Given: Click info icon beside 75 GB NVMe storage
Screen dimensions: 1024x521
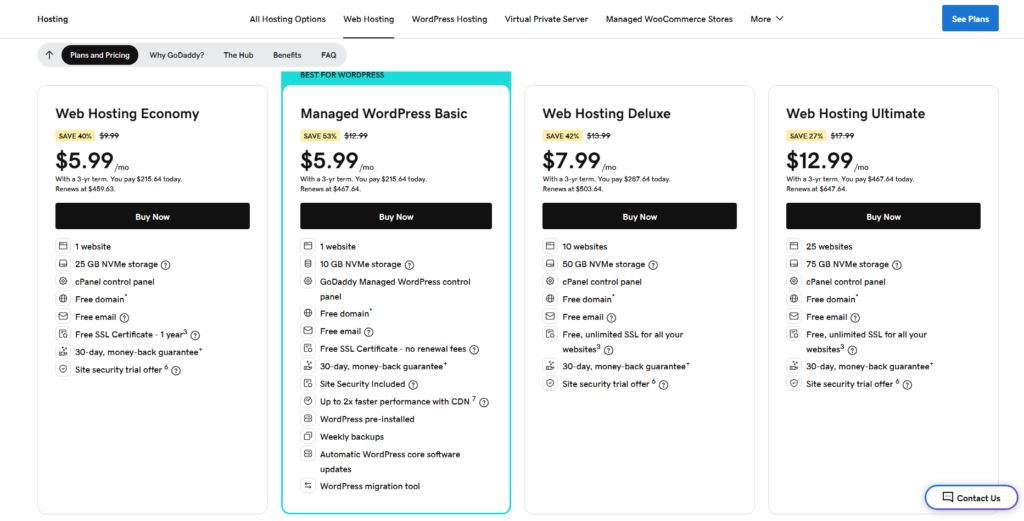Looking at the screenshot, I should (897, 265).
